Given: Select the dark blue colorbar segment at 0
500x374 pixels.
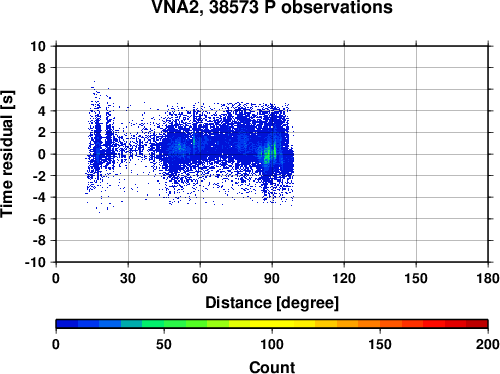Looking at the screenshot, I should tap(67, 324).
